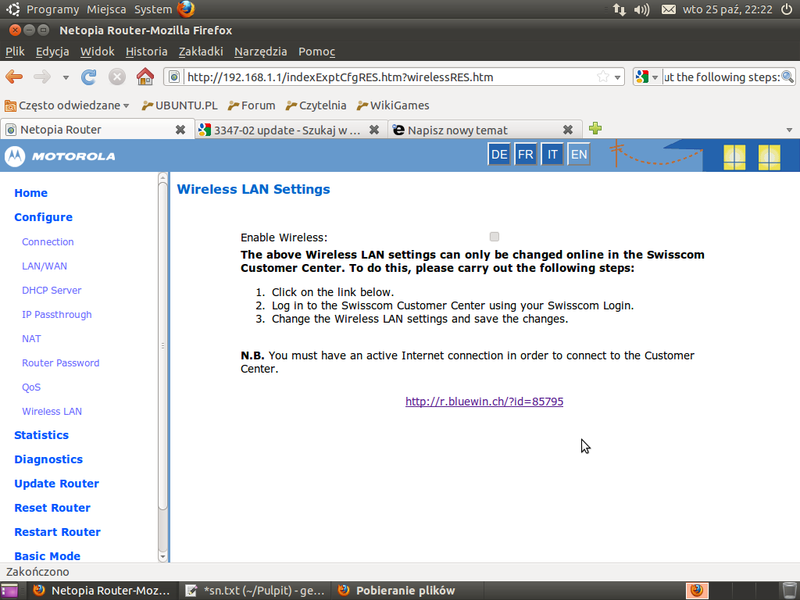Open a new tab with the plus icon

[595, 128]
